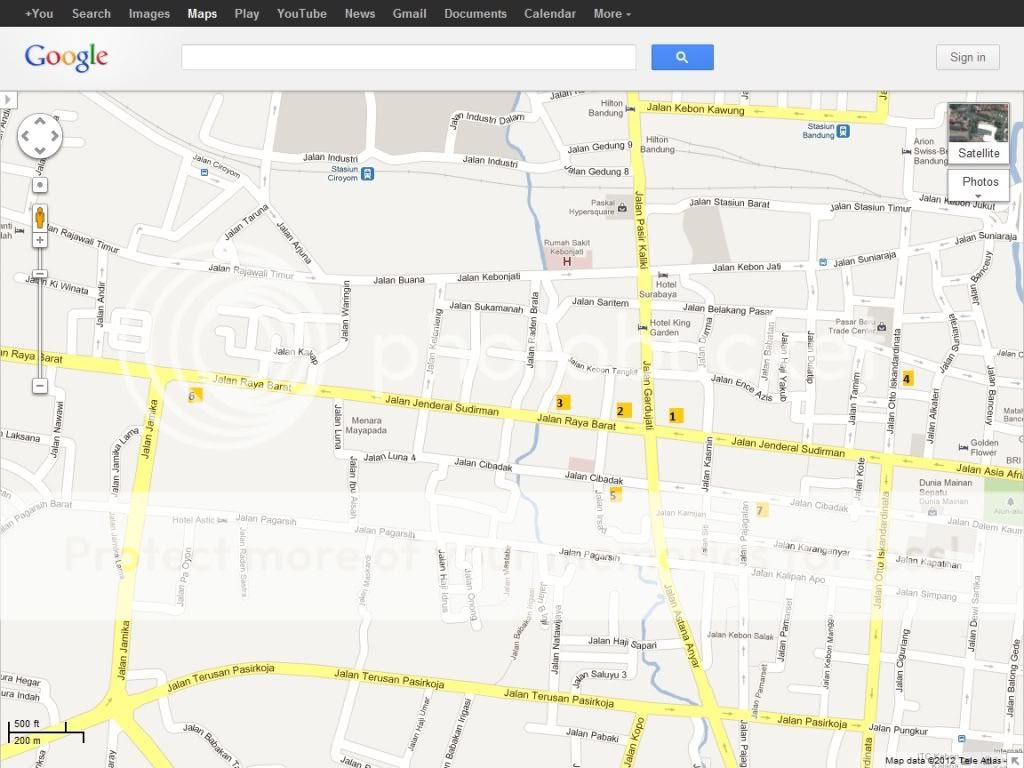1024x768 pixels.
Task: Open Gmail in the top bar
Action: pyautogui.click(x=409, y=14)
